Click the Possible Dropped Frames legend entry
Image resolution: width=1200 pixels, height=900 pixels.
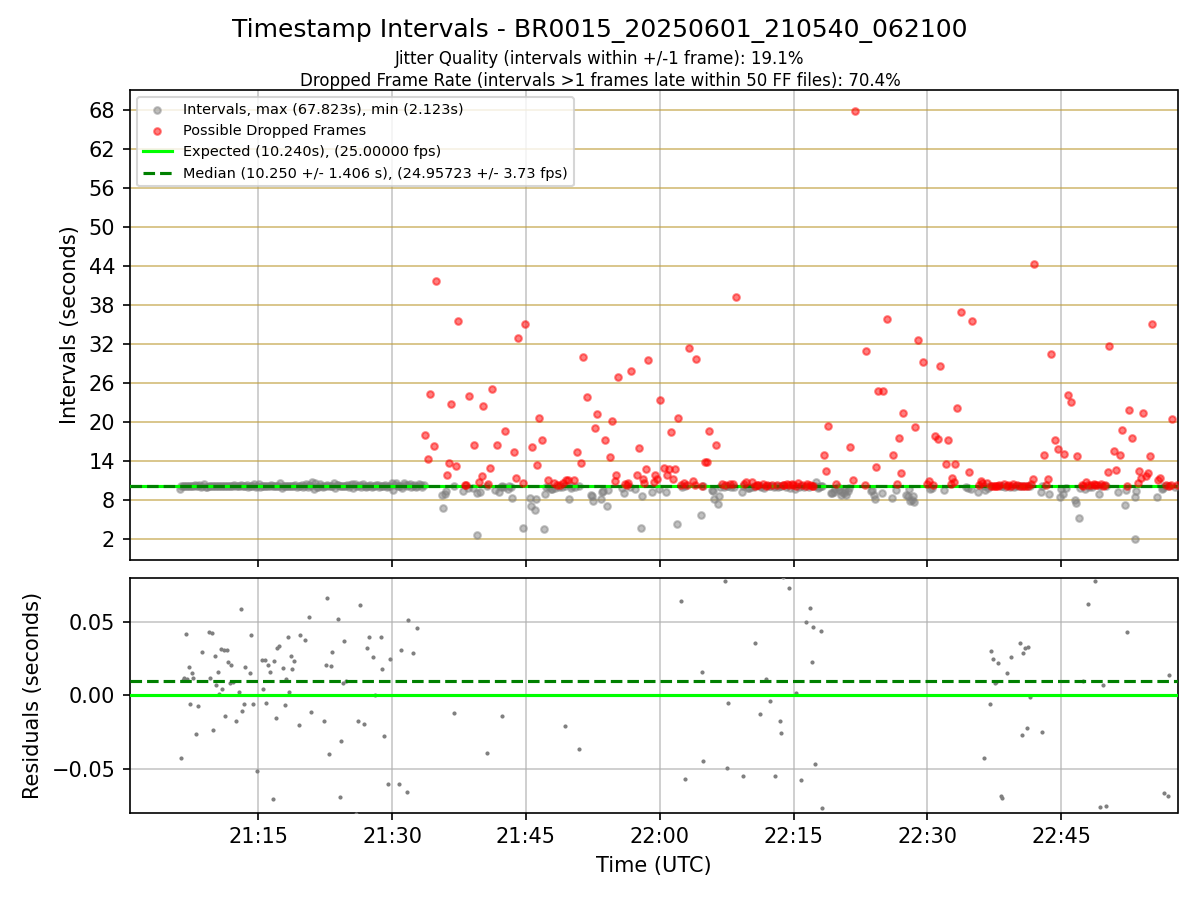(274, 130)
